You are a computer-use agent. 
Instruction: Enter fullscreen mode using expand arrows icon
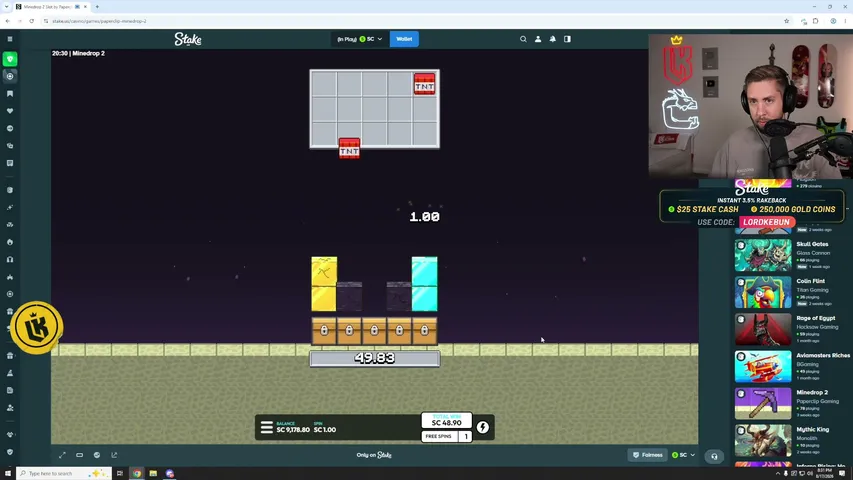62,455
